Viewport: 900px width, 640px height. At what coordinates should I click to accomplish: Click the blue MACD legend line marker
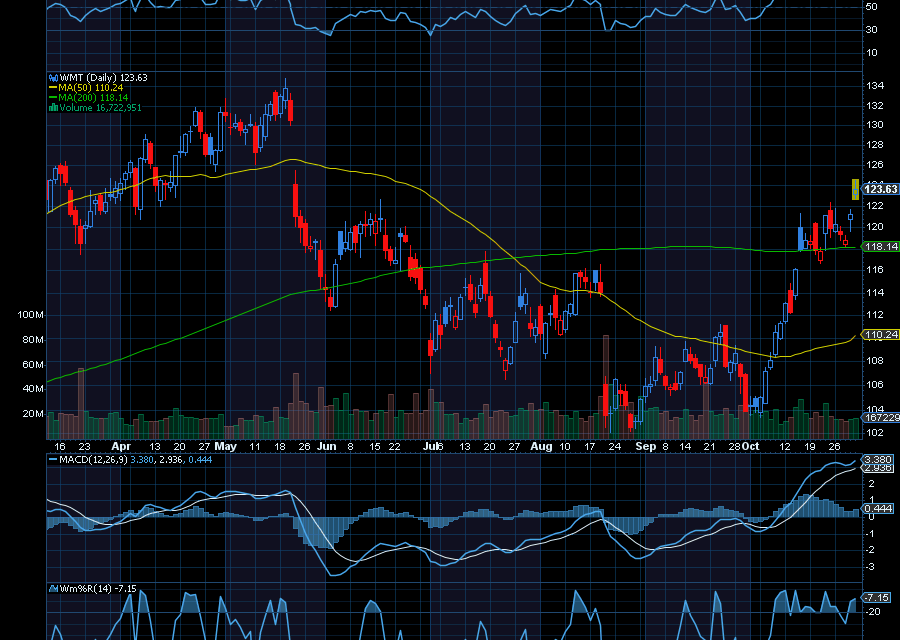point(53,460)
